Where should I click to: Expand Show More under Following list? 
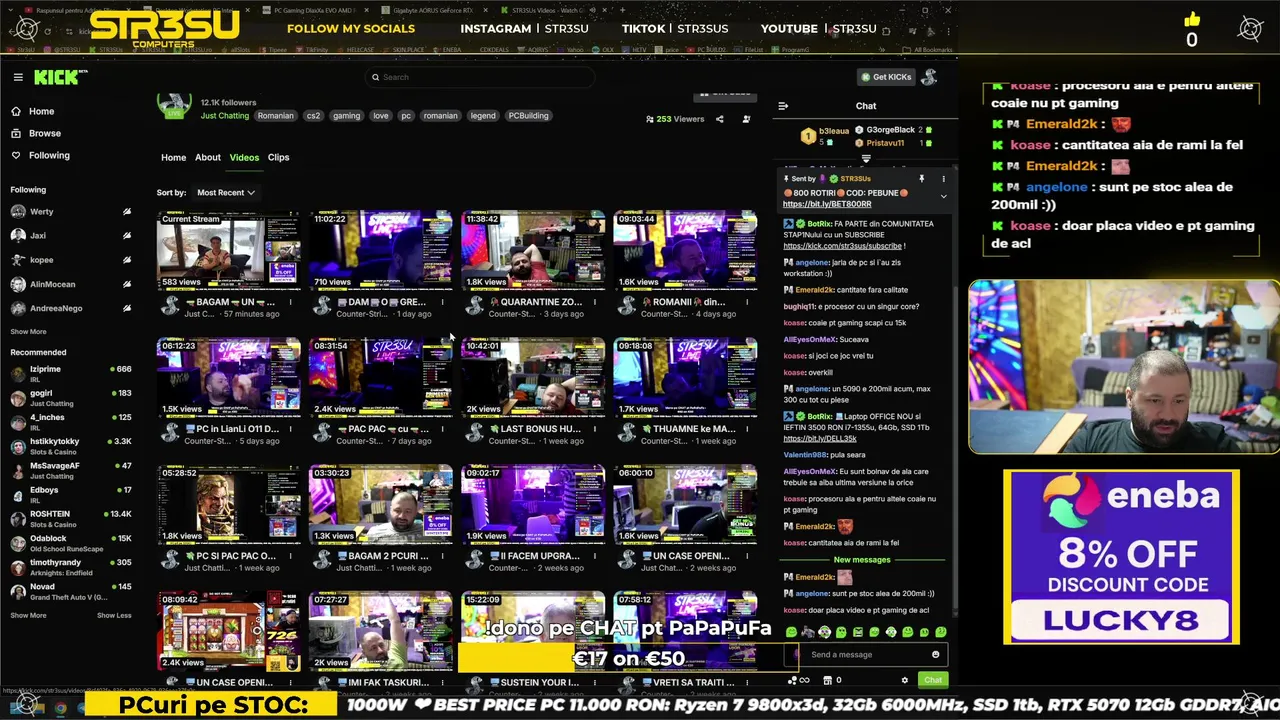[x=28, y=331]
